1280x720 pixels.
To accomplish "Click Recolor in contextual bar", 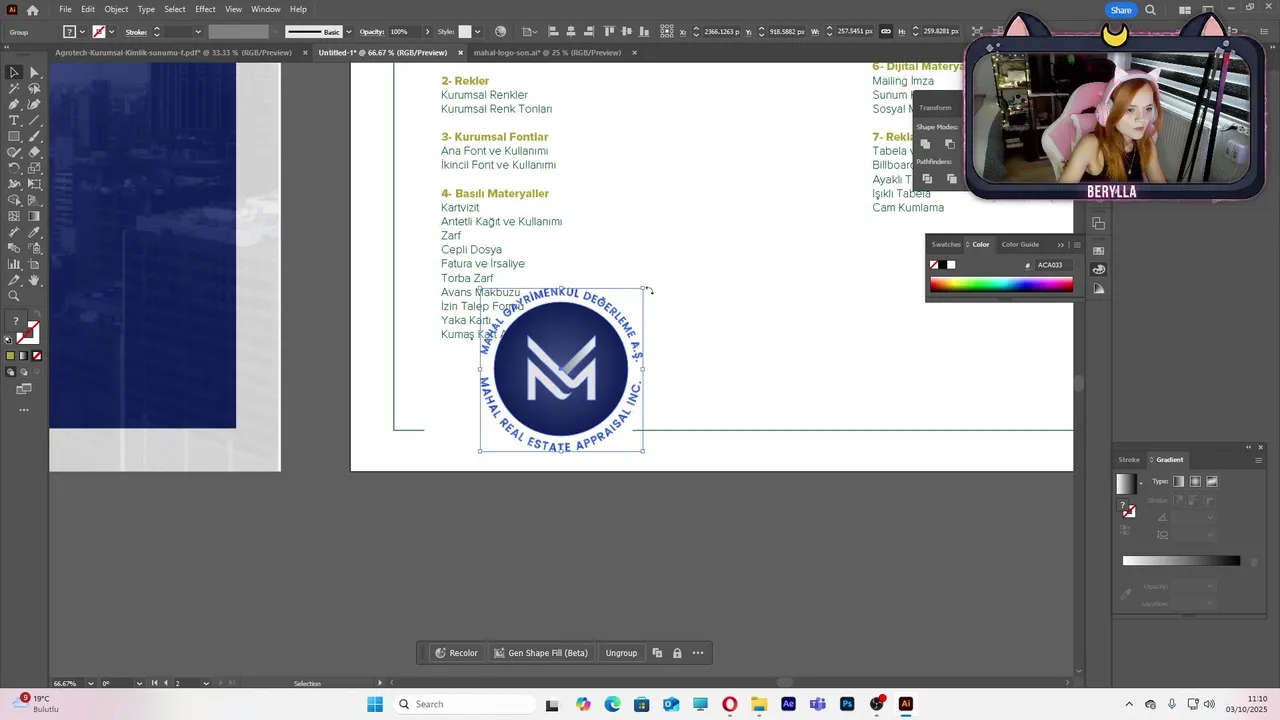I will [x=455, y=653].
